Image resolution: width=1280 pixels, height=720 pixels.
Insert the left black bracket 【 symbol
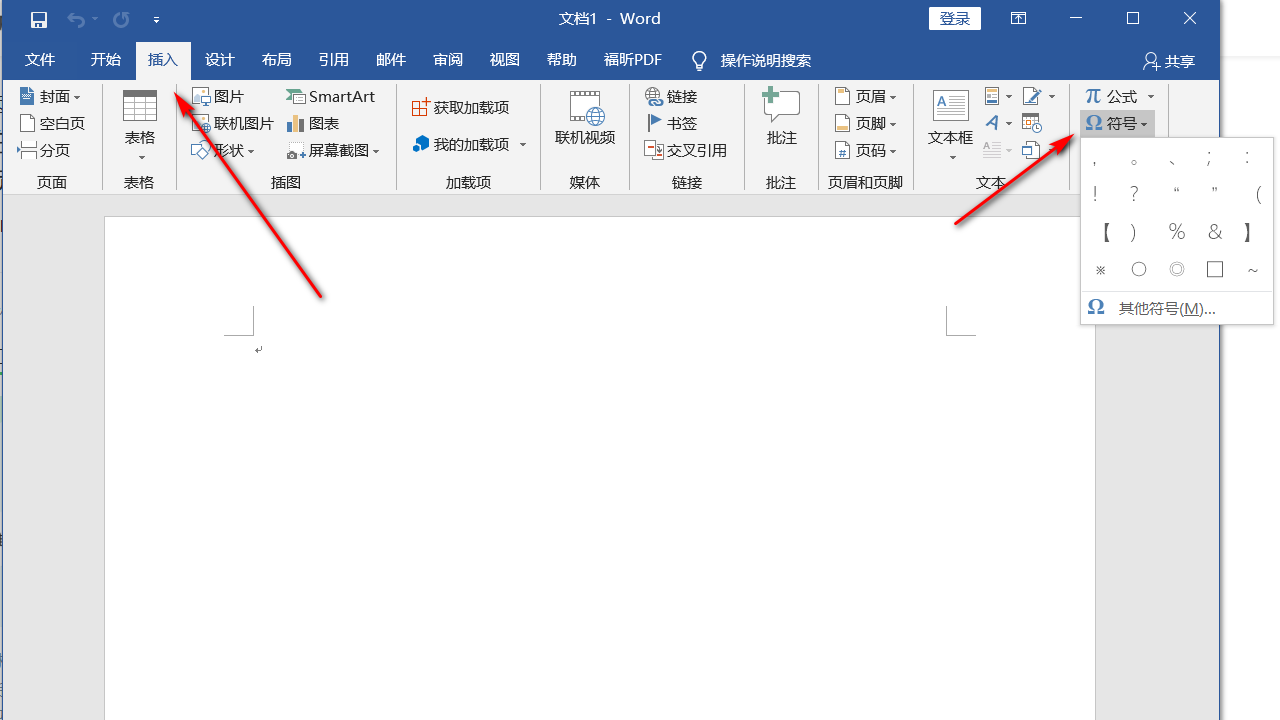tap(1106, 232)
